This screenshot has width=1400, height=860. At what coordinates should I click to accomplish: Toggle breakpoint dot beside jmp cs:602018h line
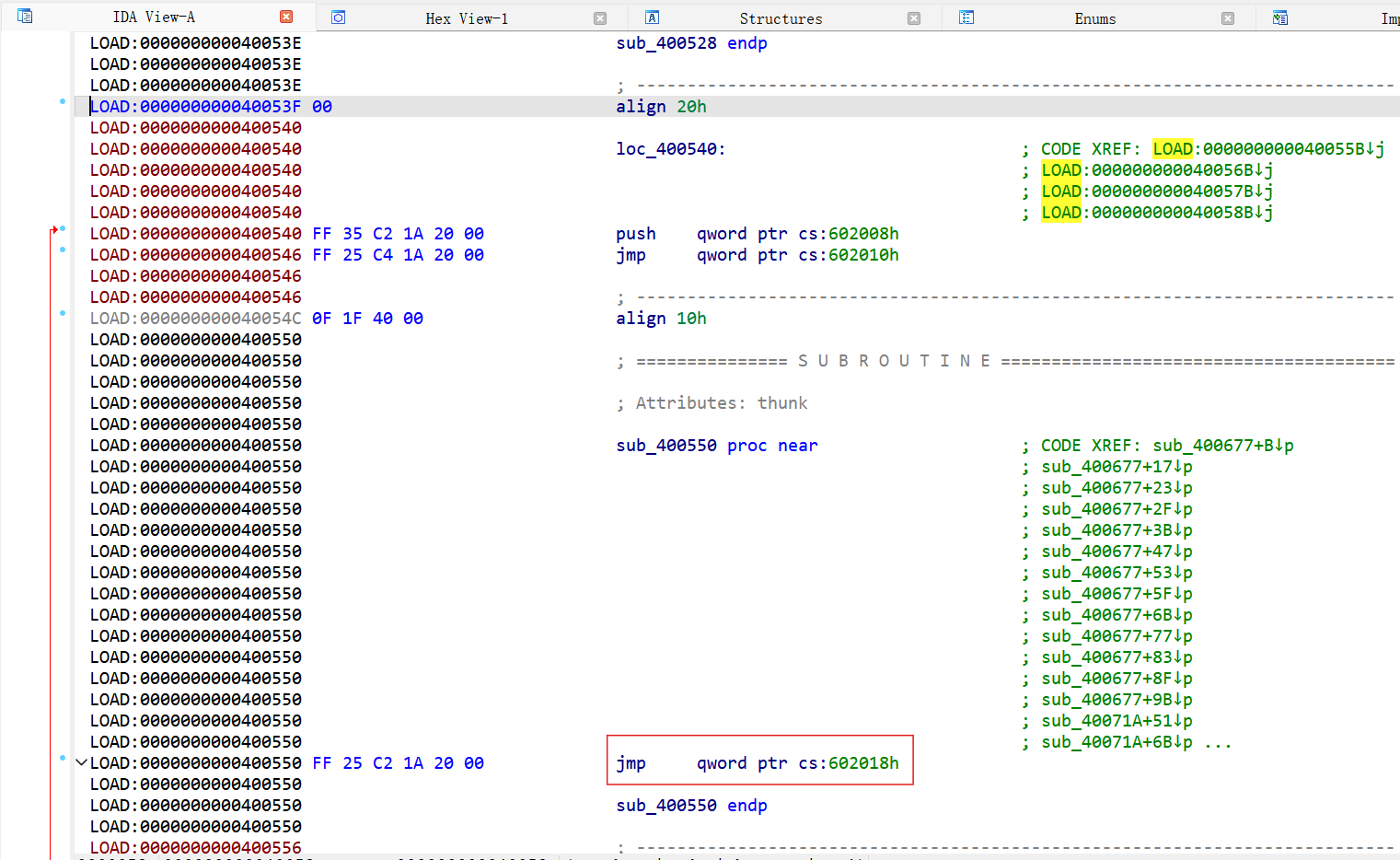click(x=63, y=758)
